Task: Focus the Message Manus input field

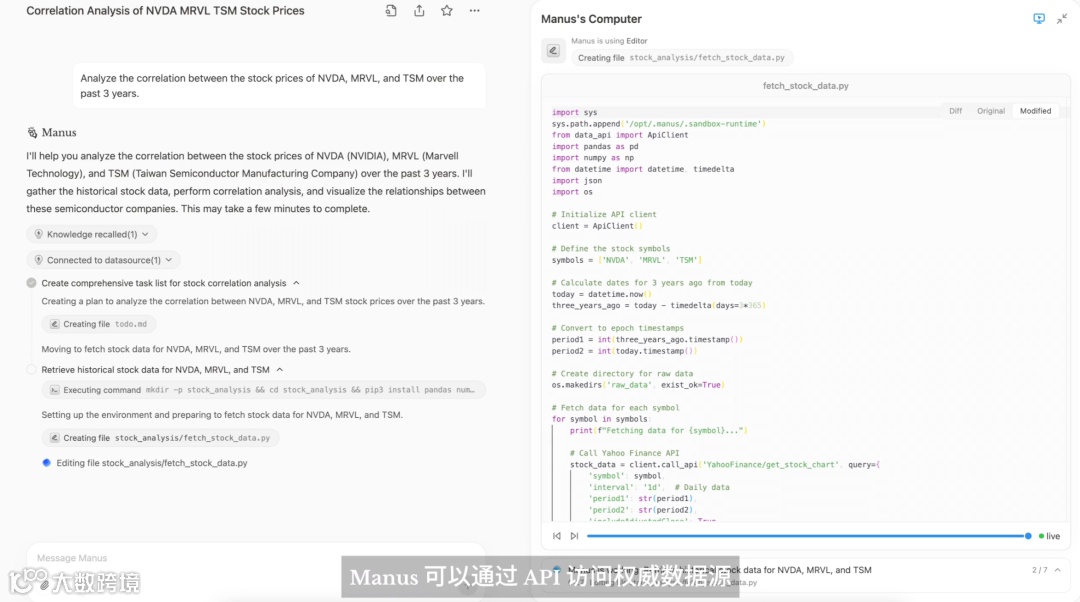Action: coord(255,558)
